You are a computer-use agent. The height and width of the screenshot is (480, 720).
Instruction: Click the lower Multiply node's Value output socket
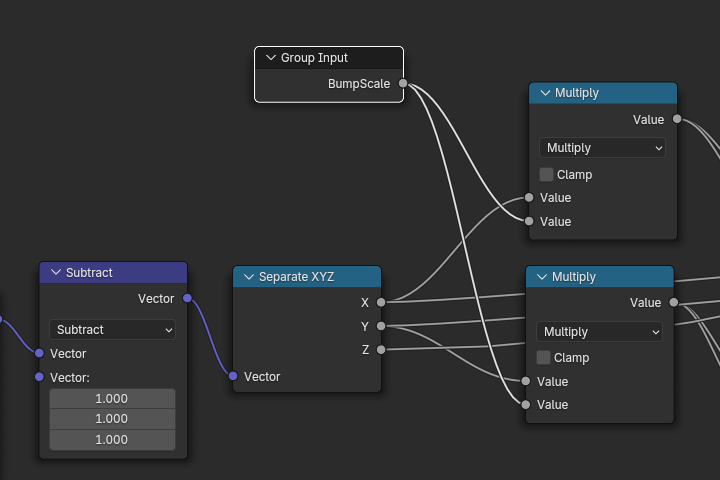click(x=674, y=302)
